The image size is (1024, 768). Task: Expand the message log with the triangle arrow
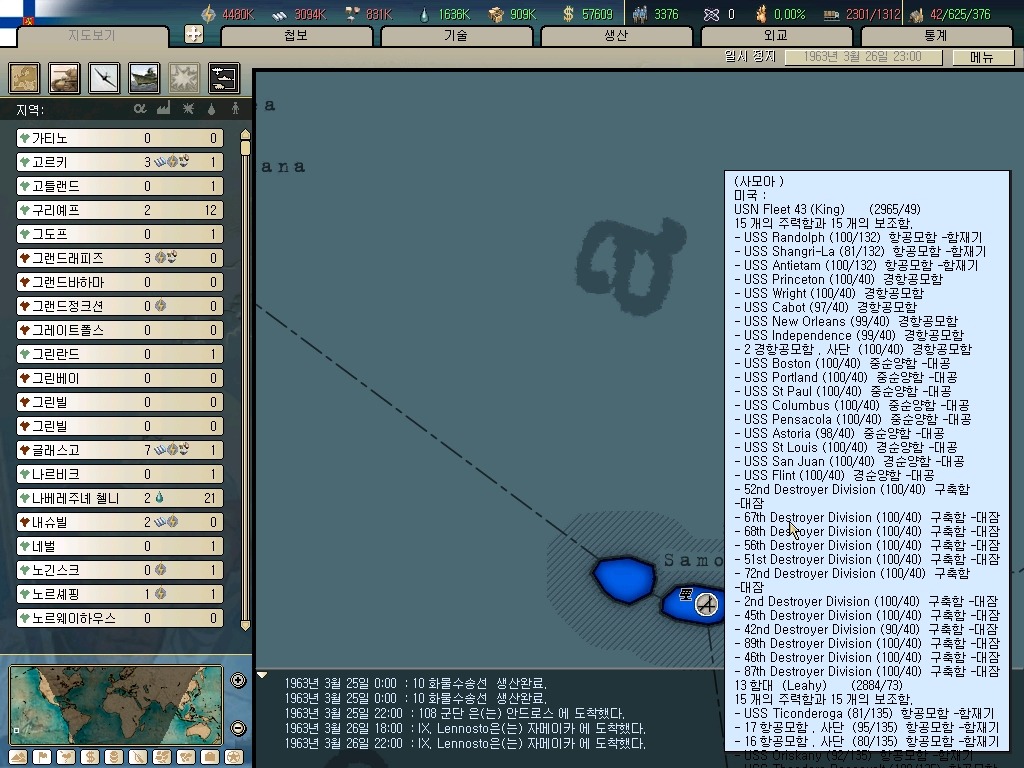coord(262,675)
